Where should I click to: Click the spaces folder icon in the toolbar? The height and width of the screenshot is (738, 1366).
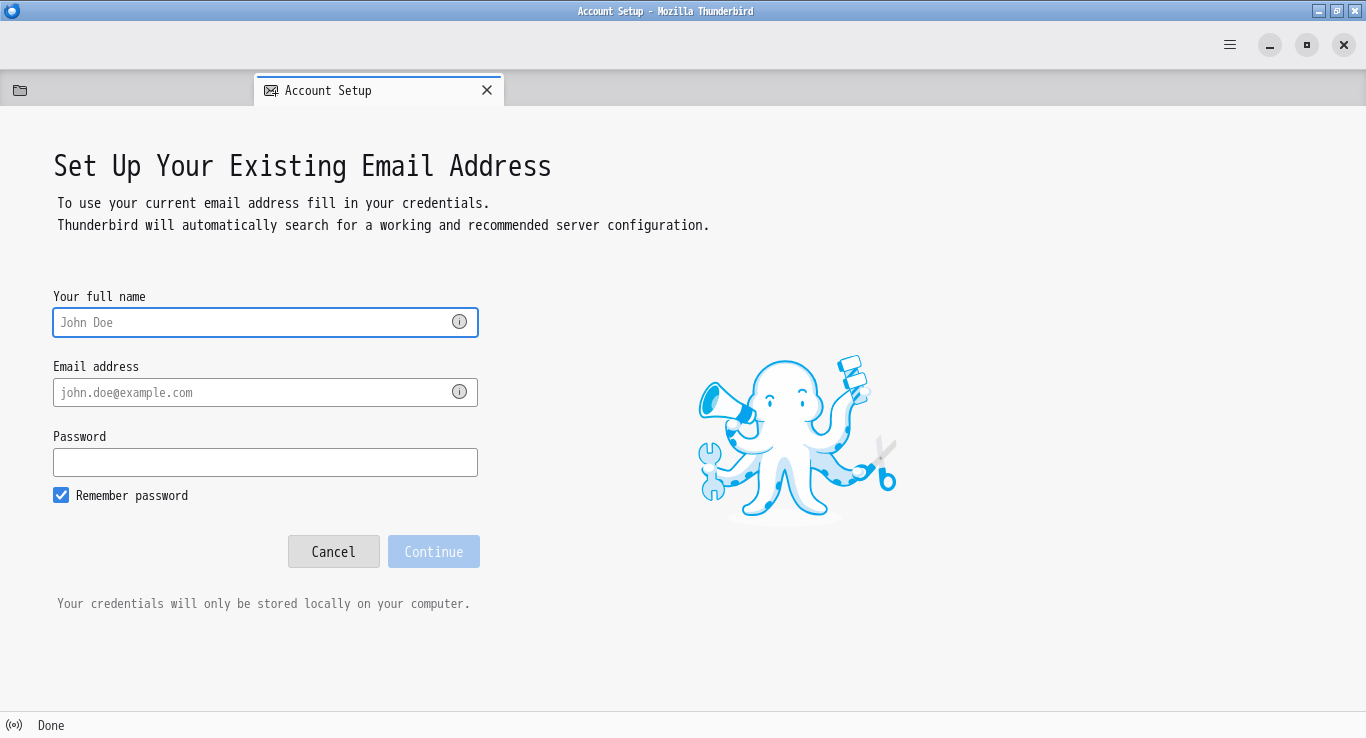(x=19, y=90)
